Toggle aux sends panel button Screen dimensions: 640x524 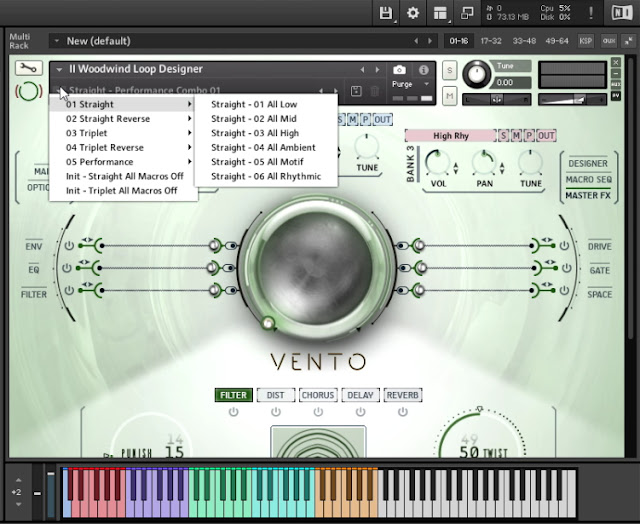click(609, 41)
